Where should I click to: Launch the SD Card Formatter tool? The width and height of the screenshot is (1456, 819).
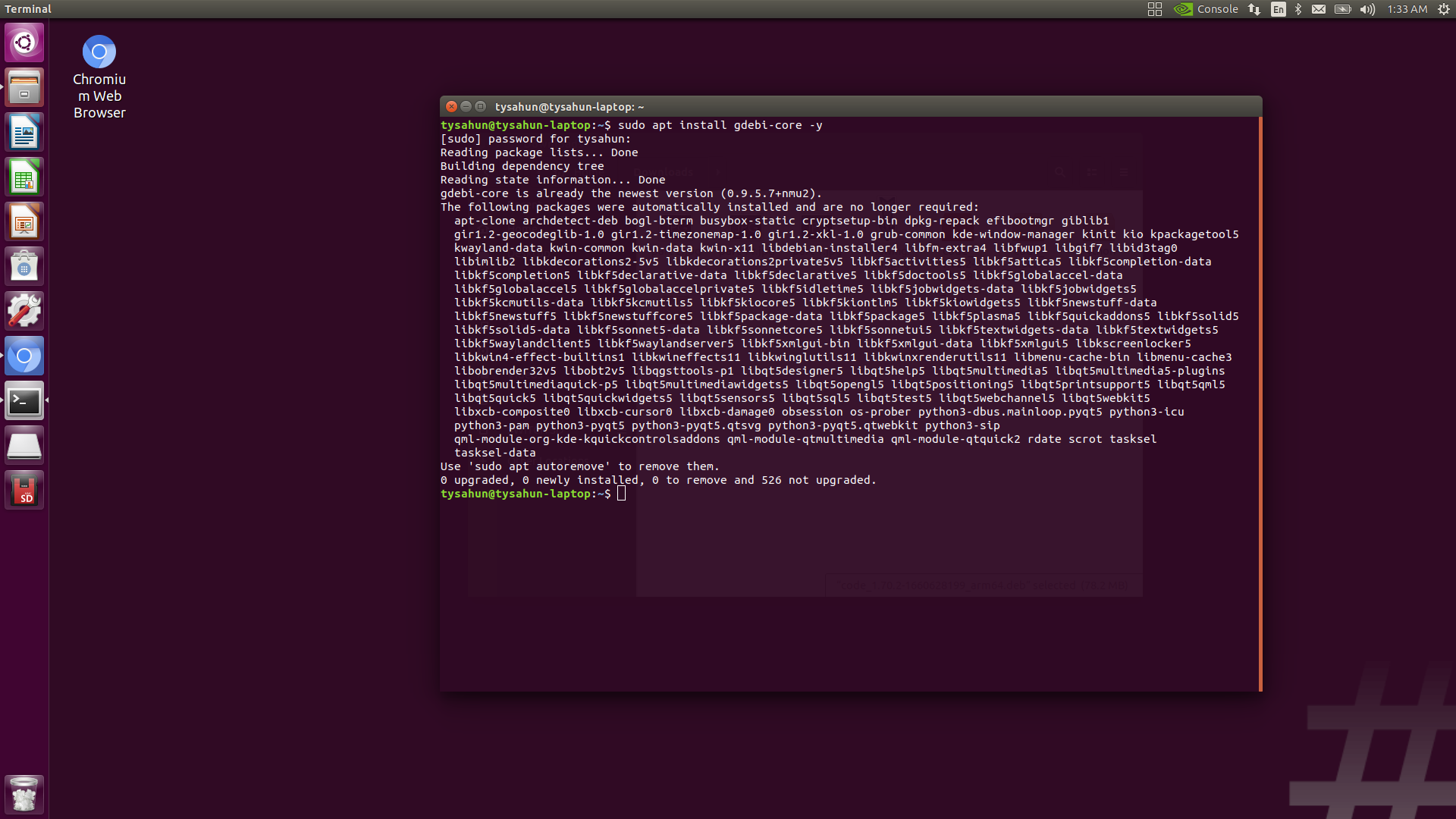[24, 489]
